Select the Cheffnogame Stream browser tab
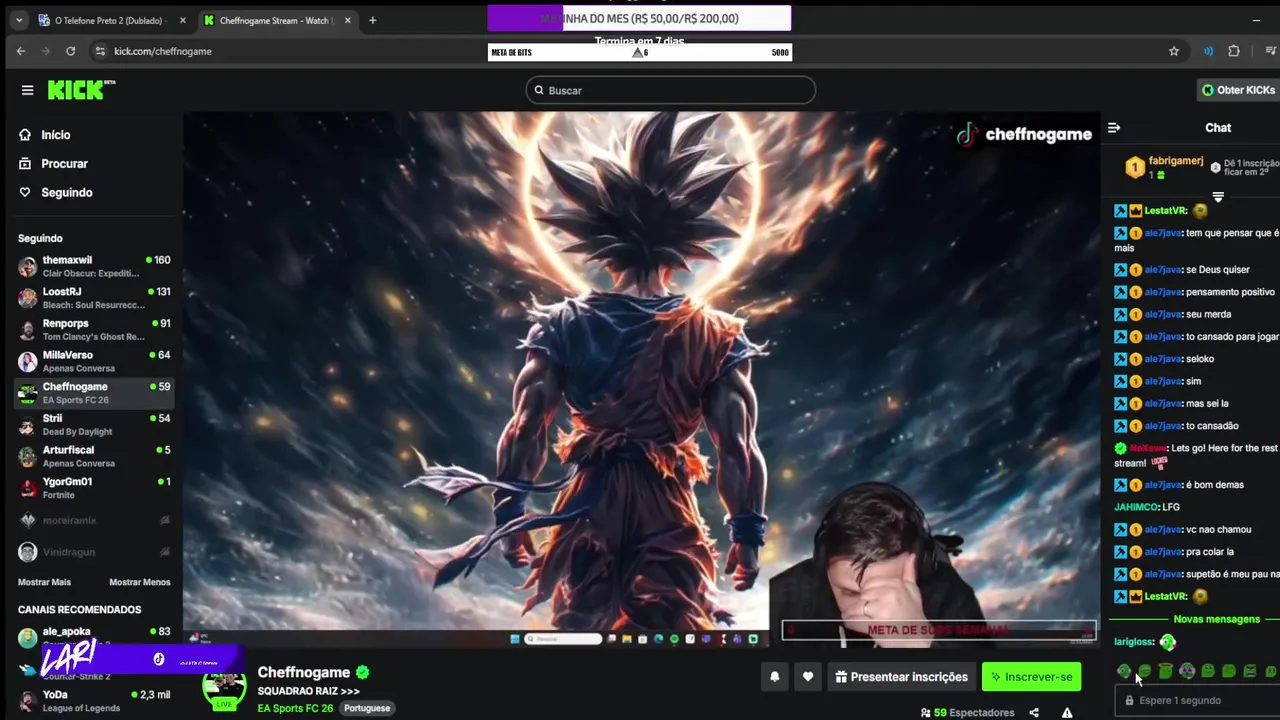Viewport: 1280px width, 720px height. 276,20
